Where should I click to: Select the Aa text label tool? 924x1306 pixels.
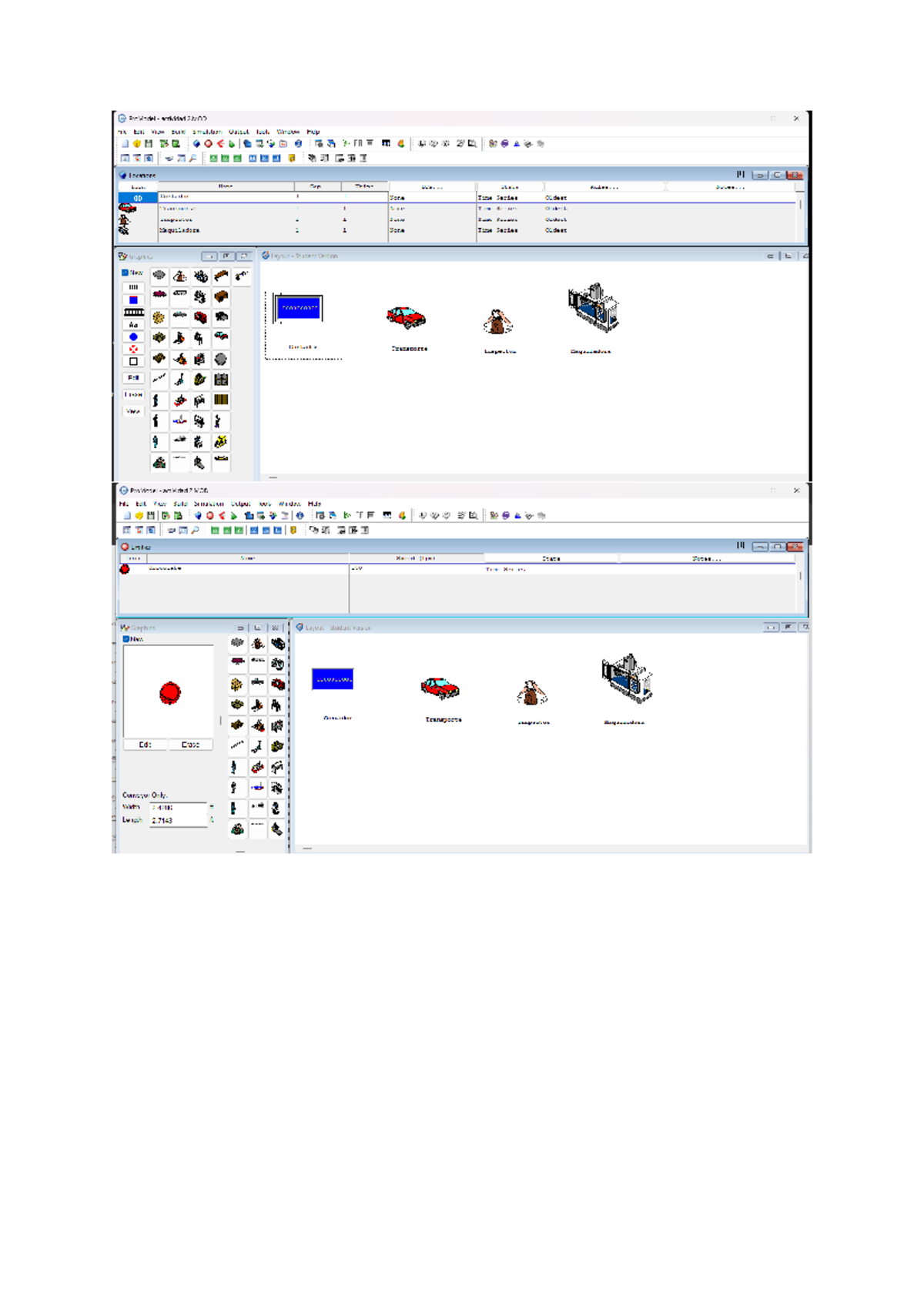(133, 325)
